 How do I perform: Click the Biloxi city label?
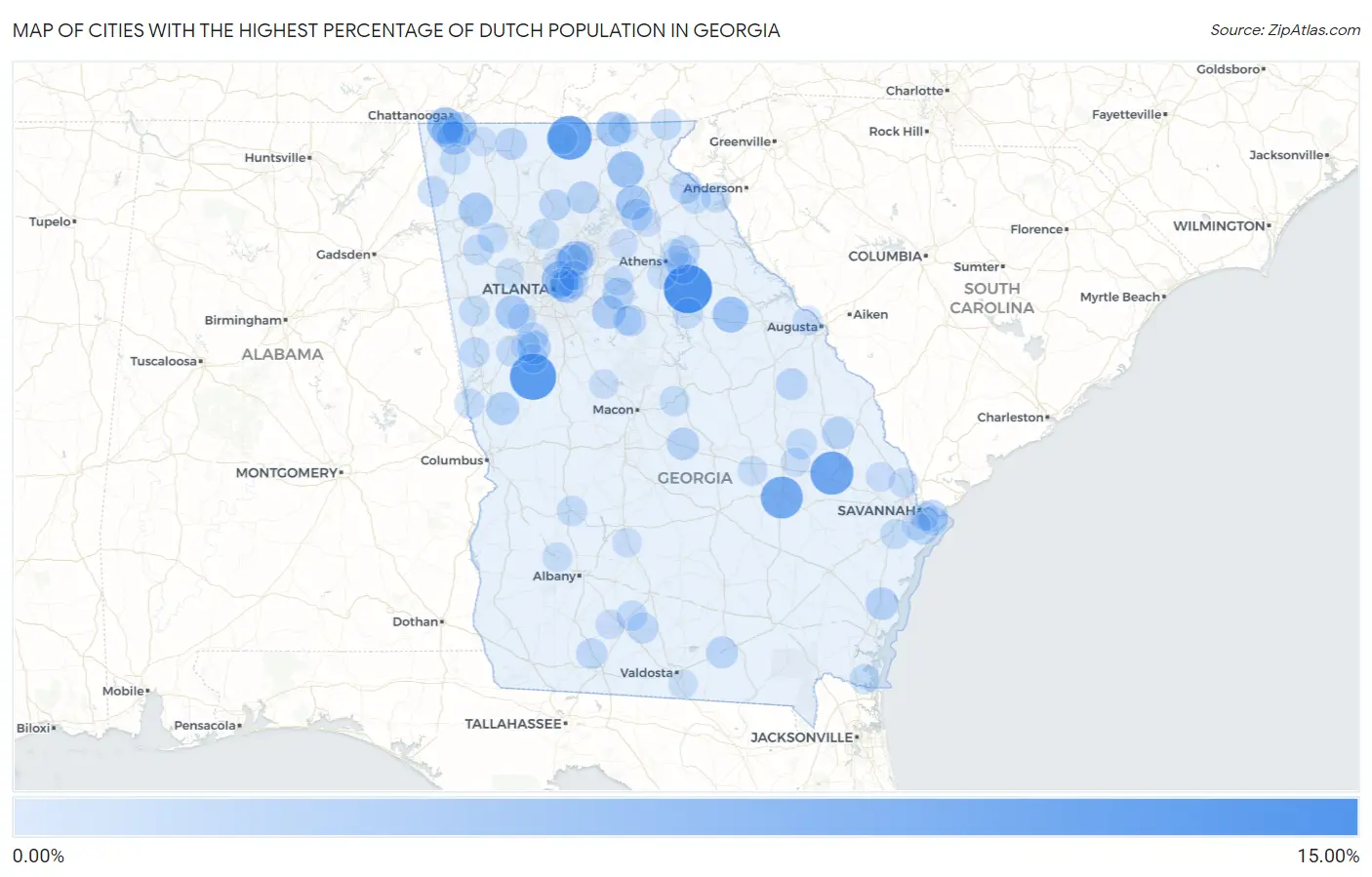[x=33, y=729]
